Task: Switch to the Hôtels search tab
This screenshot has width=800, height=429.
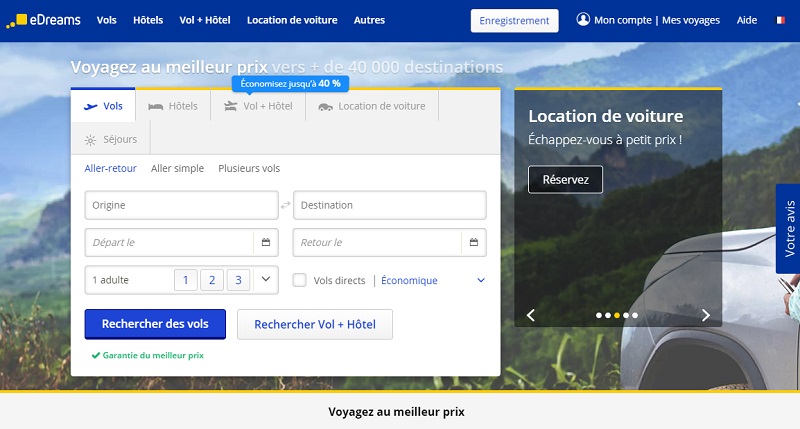Action: coord(173,106)
